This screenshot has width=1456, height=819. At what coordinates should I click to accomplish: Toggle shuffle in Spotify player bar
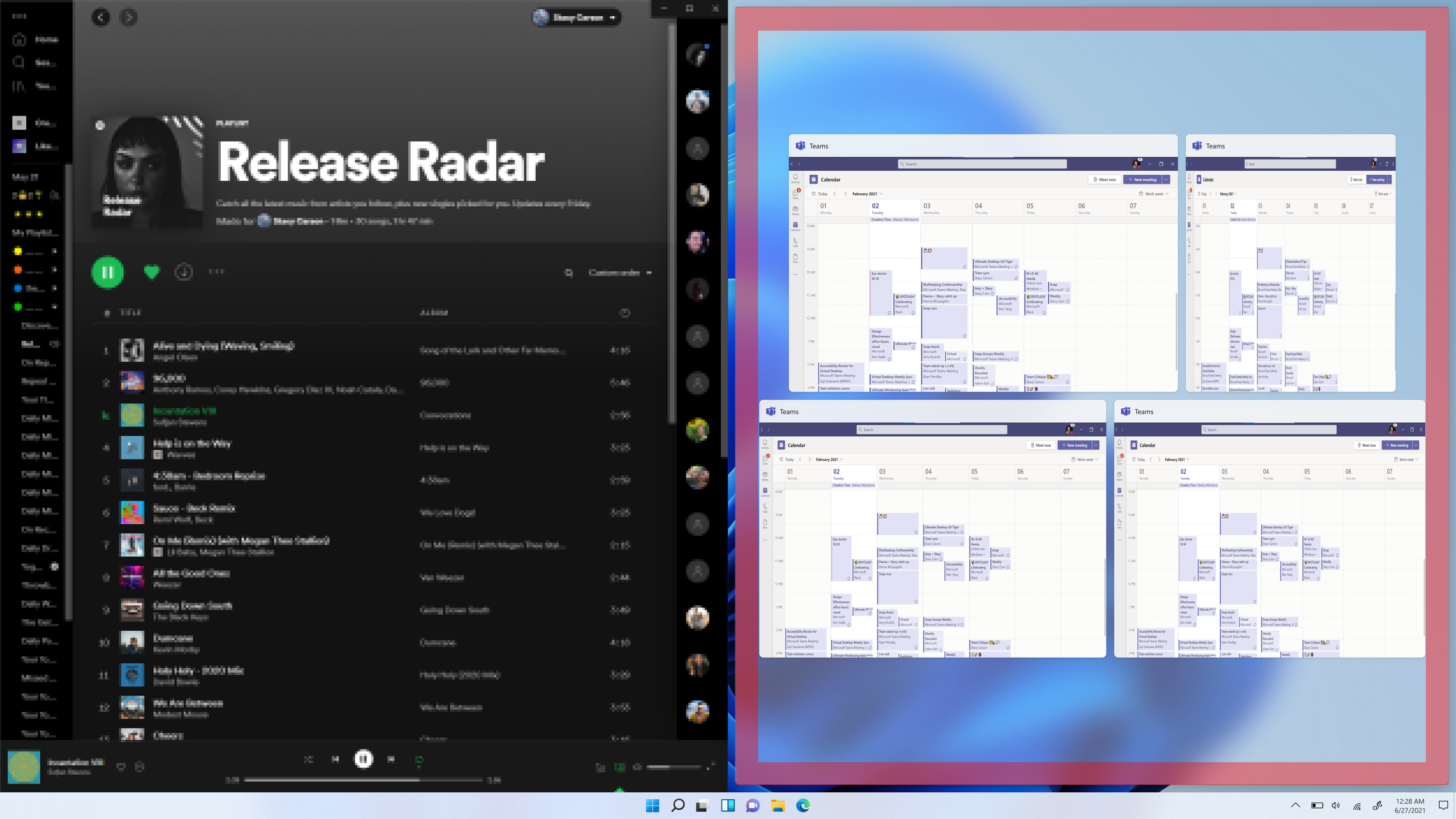(x=309, y=759)
